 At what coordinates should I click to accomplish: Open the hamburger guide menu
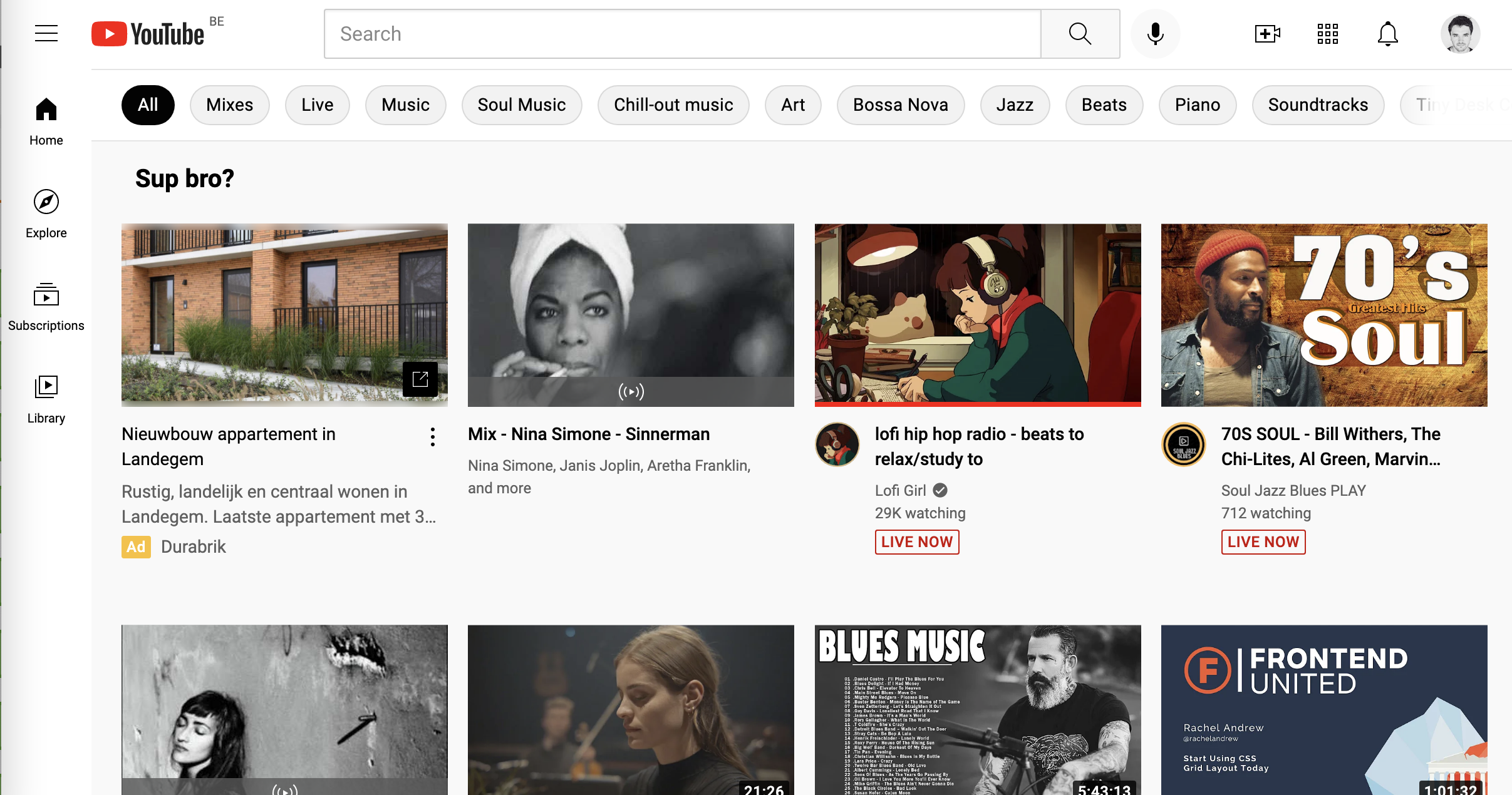click(x=46, y=33)
